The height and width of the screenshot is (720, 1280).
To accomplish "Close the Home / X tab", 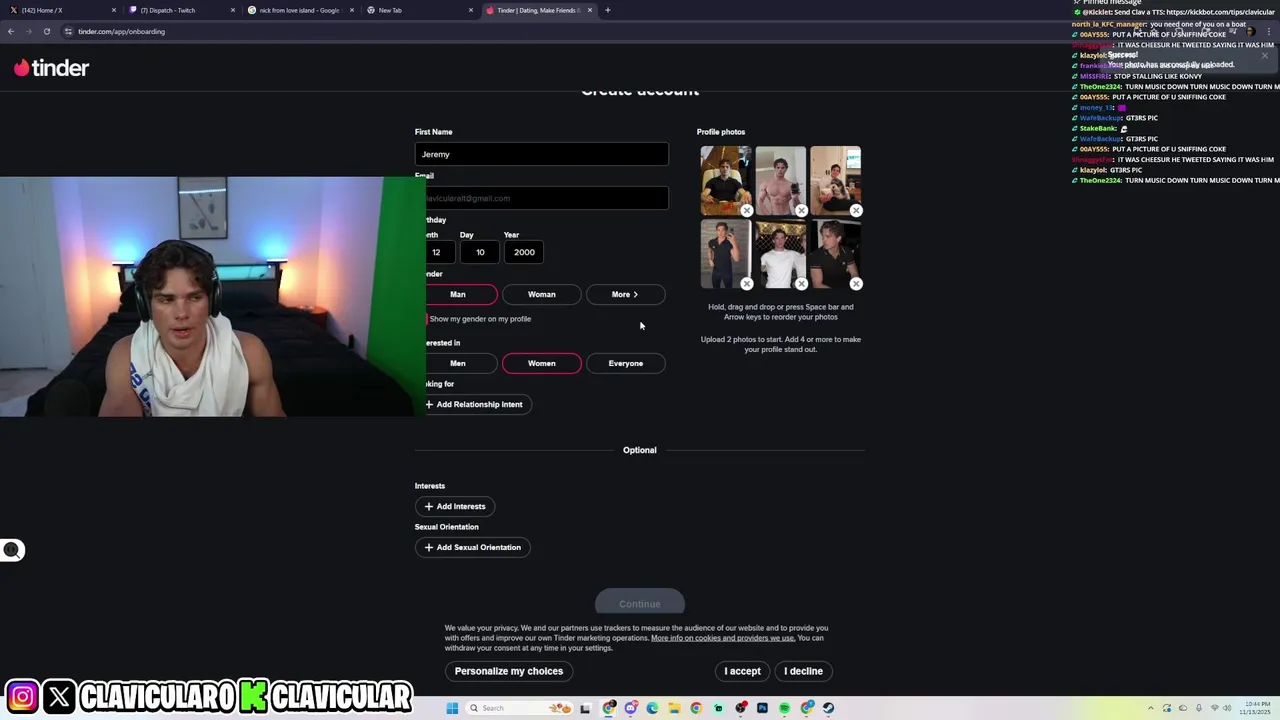I will pyautogui.click(x=114, y=10).
